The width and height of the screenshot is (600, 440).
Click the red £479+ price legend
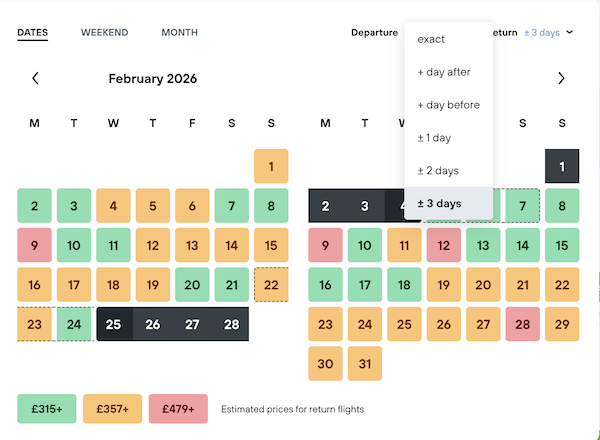(178, 408)
